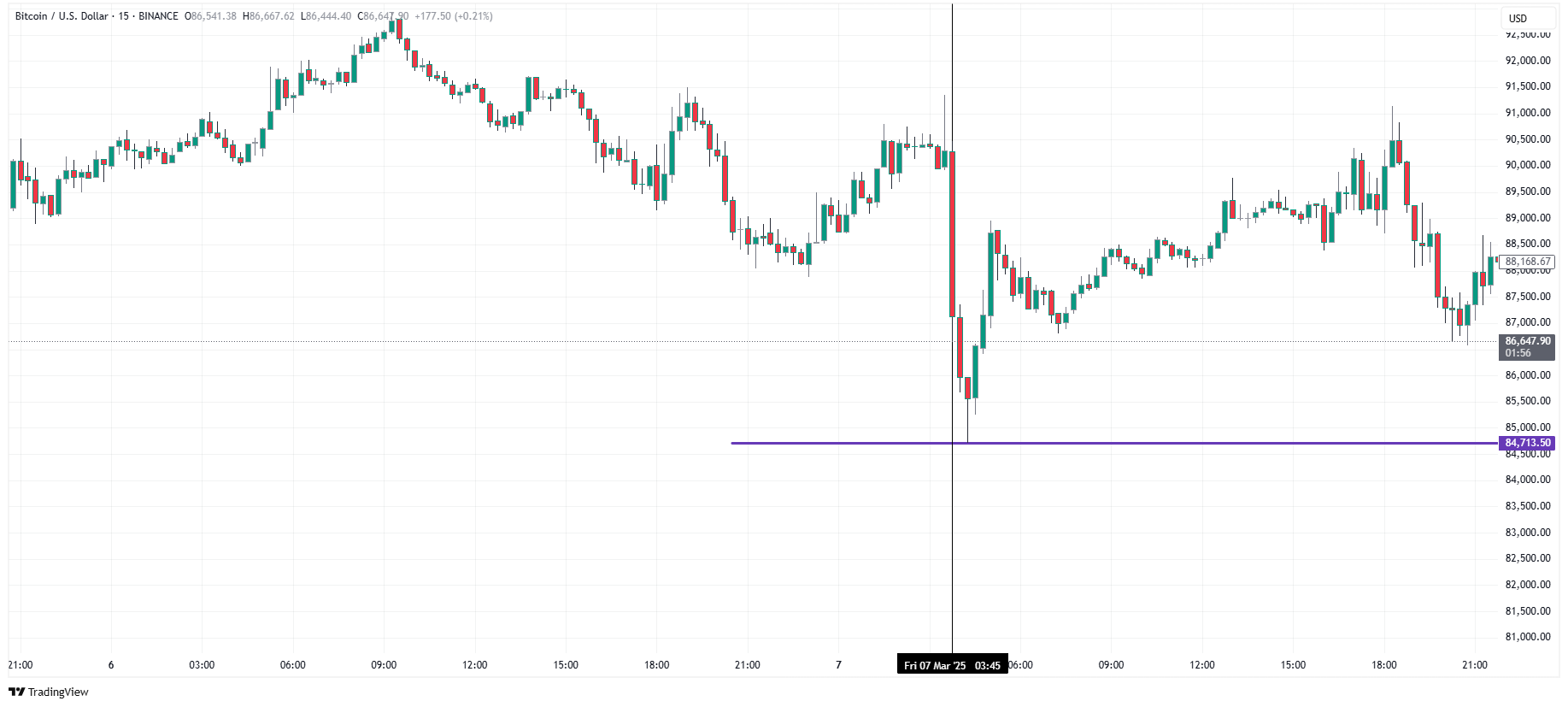Click the open value O86,541.38

coord(210,16)
